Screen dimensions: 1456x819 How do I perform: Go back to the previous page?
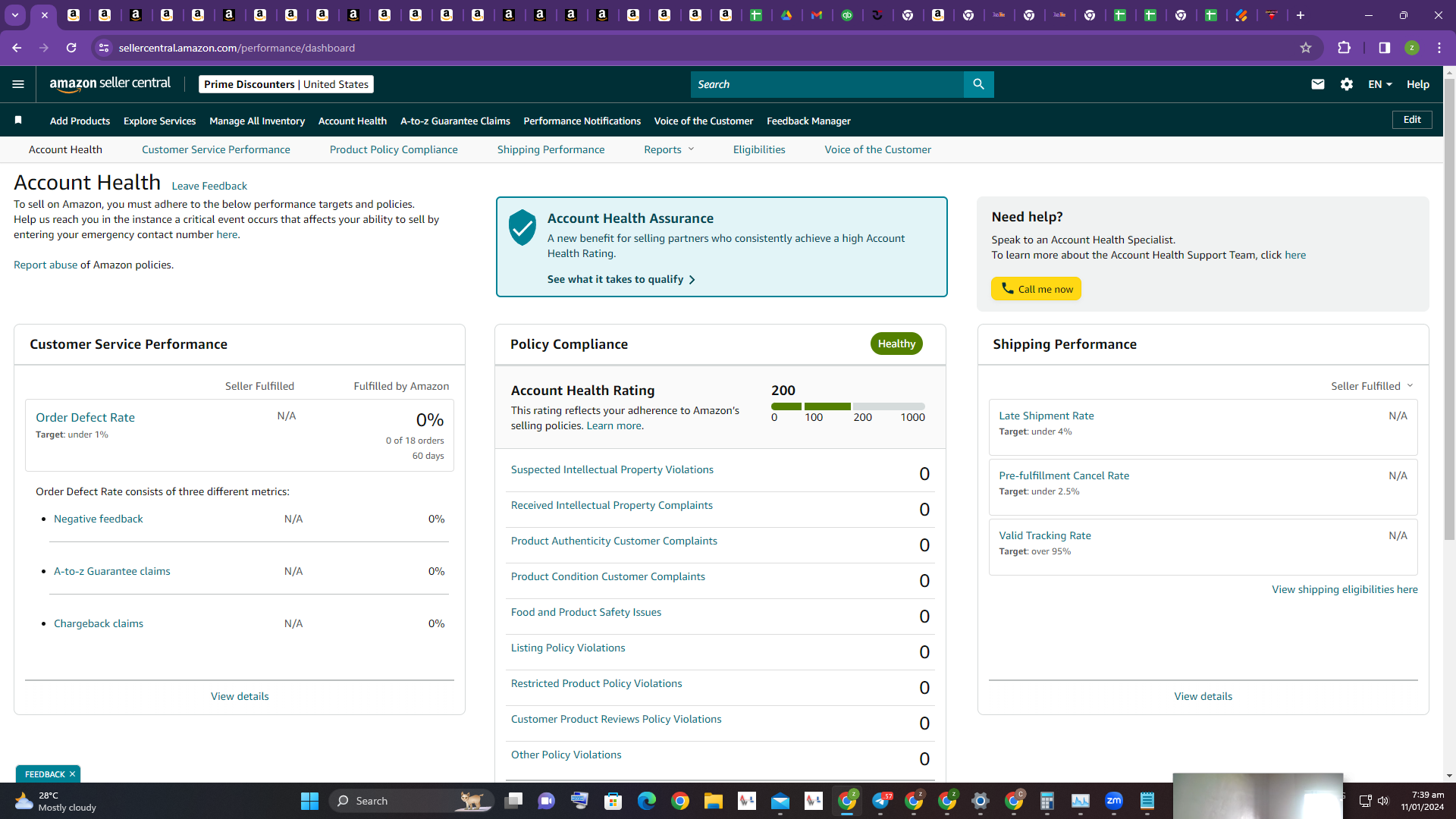coord(17,48)
